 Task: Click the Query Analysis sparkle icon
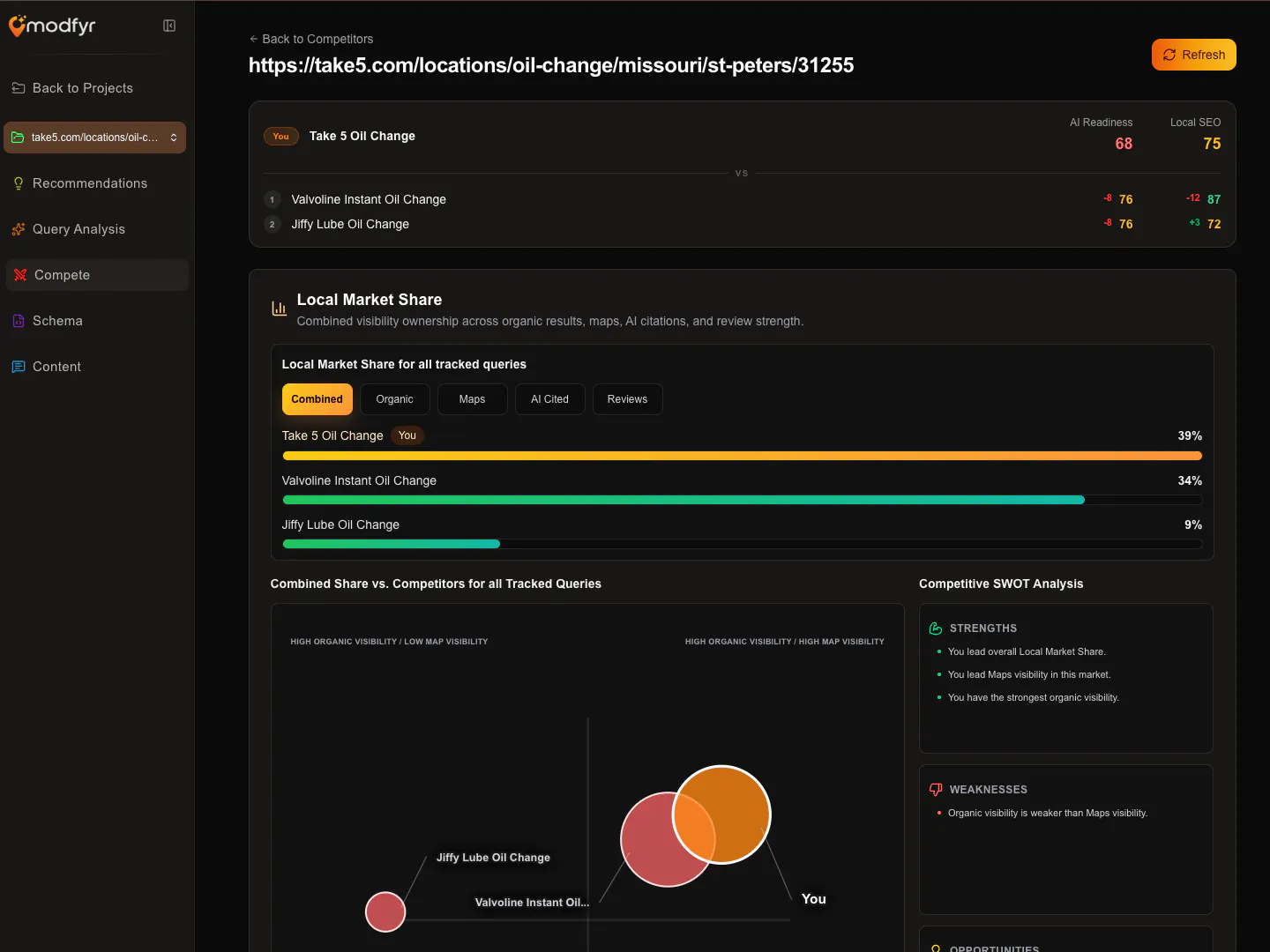[x=19, y=229]
